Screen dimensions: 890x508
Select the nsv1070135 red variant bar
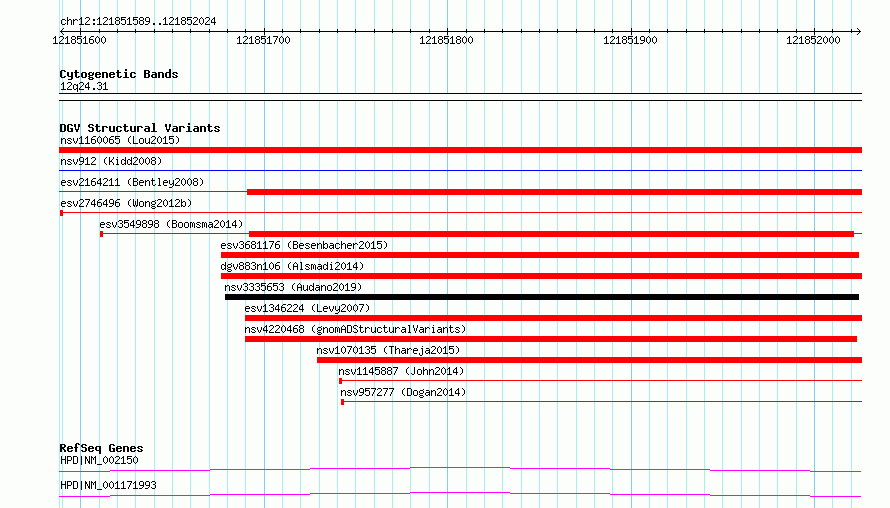[589, 360]
